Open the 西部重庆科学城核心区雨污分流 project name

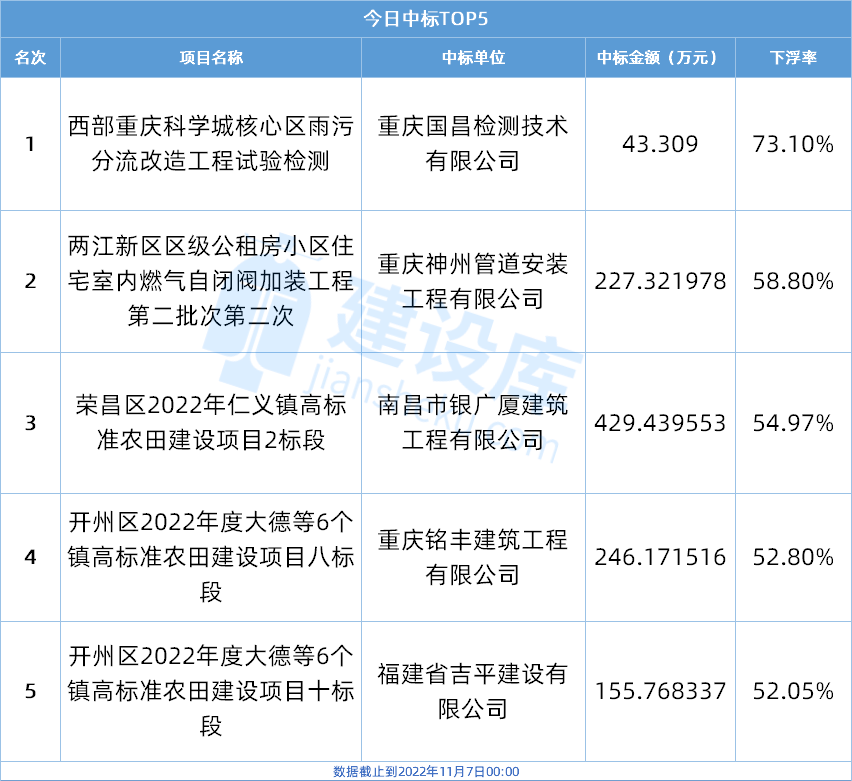[x=211, y=143]
